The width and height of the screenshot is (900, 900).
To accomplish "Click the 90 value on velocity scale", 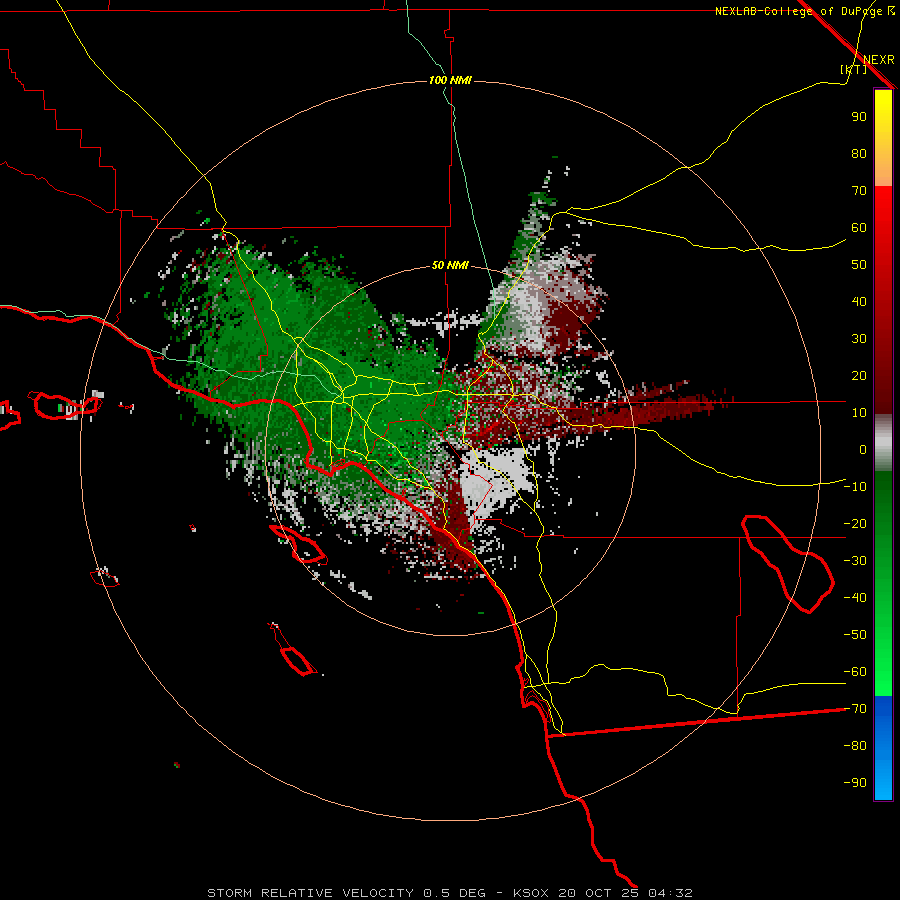I will click(x=859, y=117).
